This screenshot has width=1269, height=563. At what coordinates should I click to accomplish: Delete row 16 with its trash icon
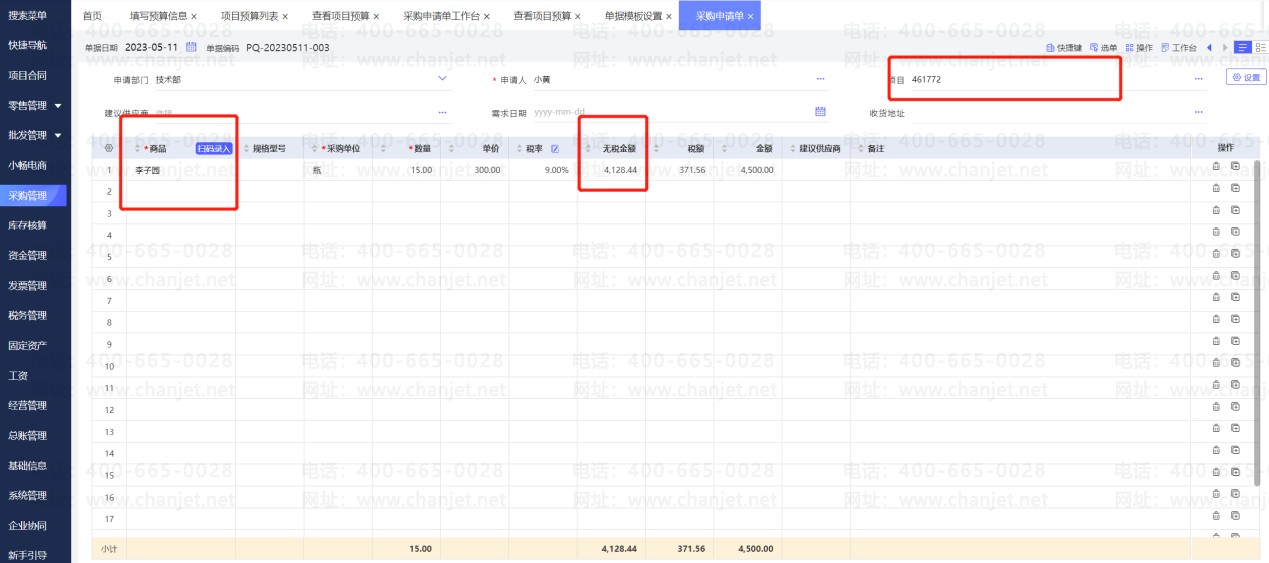[1217, 496]
